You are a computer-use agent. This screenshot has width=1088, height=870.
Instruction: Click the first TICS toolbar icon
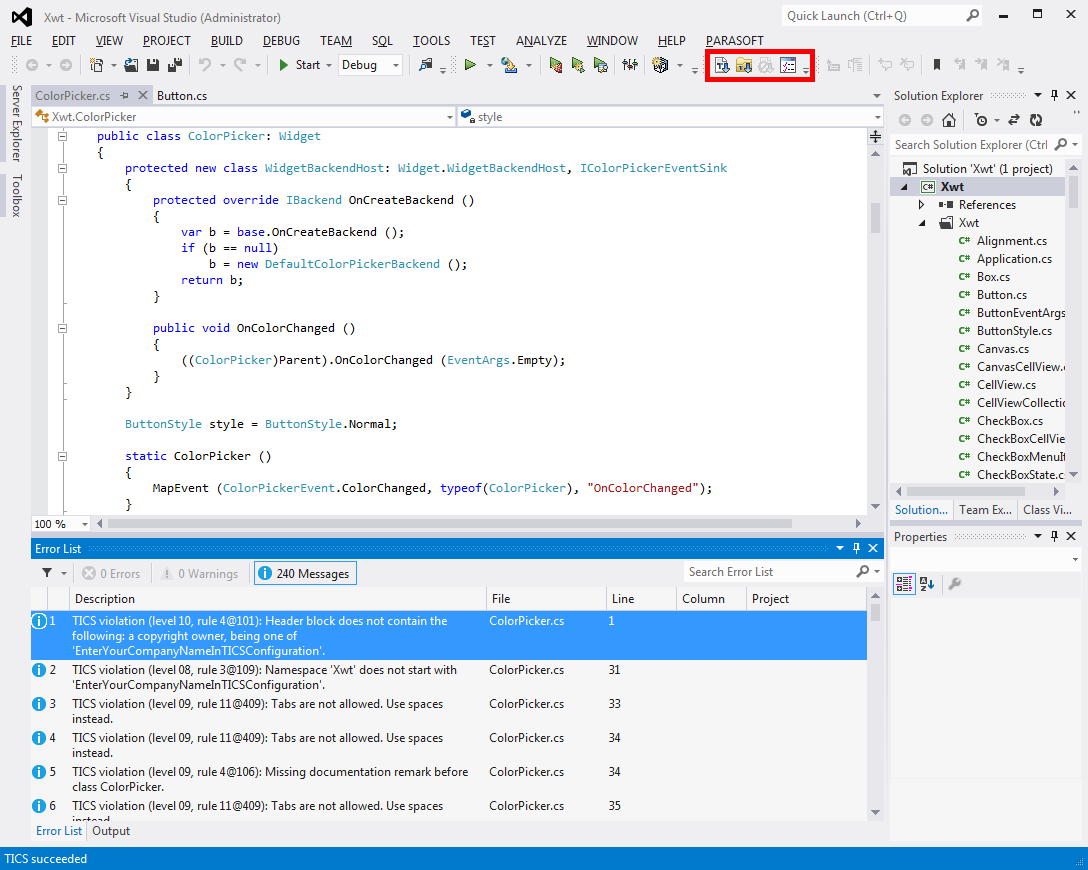point(721,65)
